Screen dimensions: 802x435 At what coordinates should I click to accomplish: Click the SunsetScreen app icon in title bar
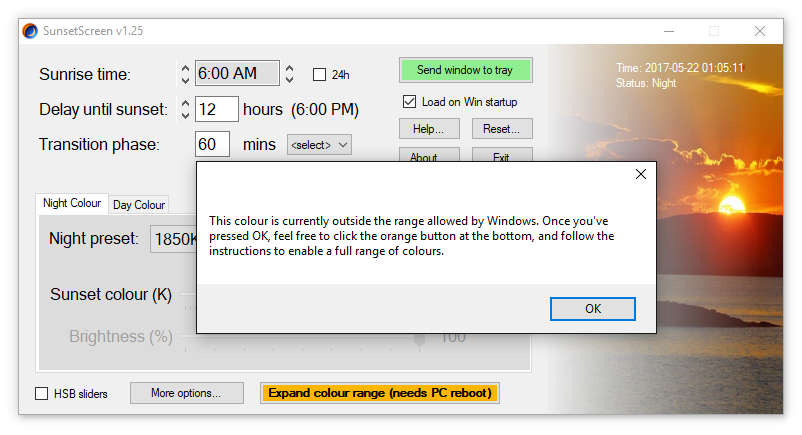pos(30,31)
